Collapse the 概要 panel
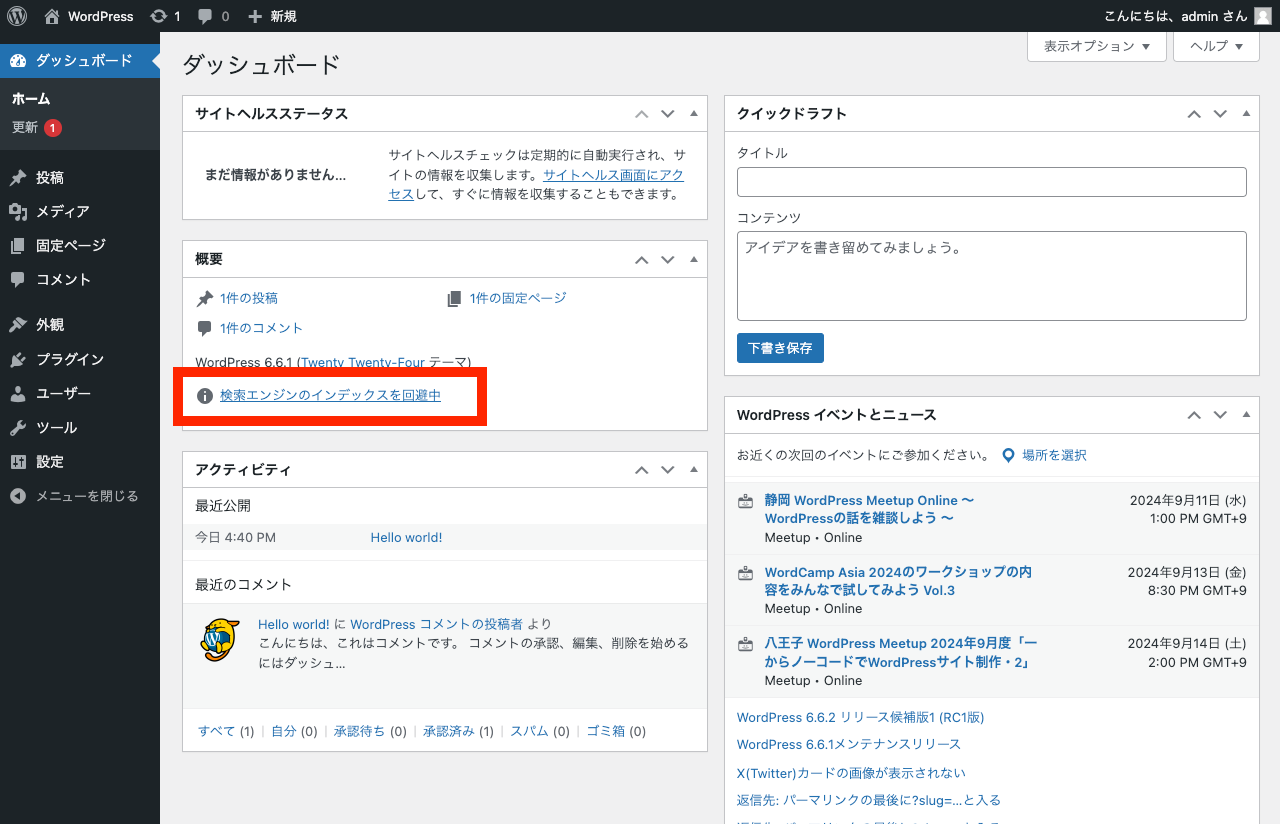 coord(694,259)
